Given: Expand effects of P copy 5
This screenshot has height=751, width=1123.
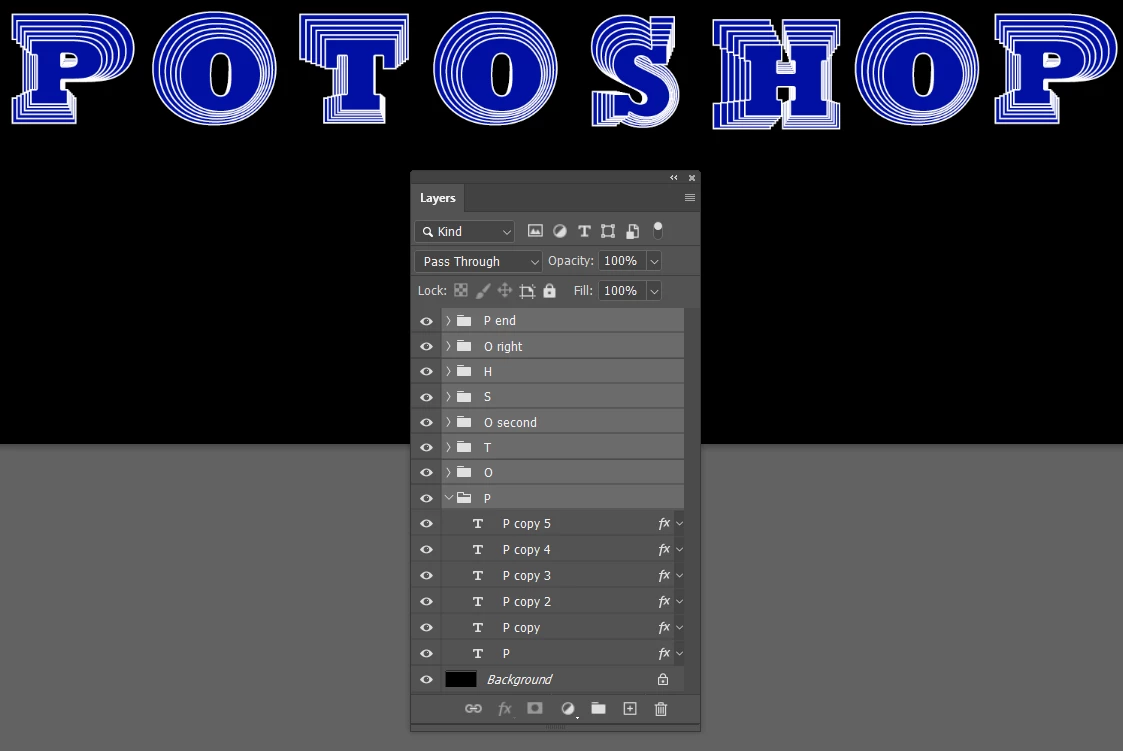Looking at the screenshot, I should tap(680, 523).
